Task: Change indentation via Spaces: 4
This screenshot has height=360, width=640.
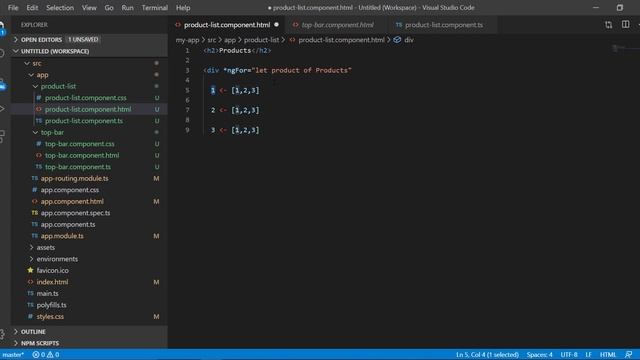Action: [539, 355]
